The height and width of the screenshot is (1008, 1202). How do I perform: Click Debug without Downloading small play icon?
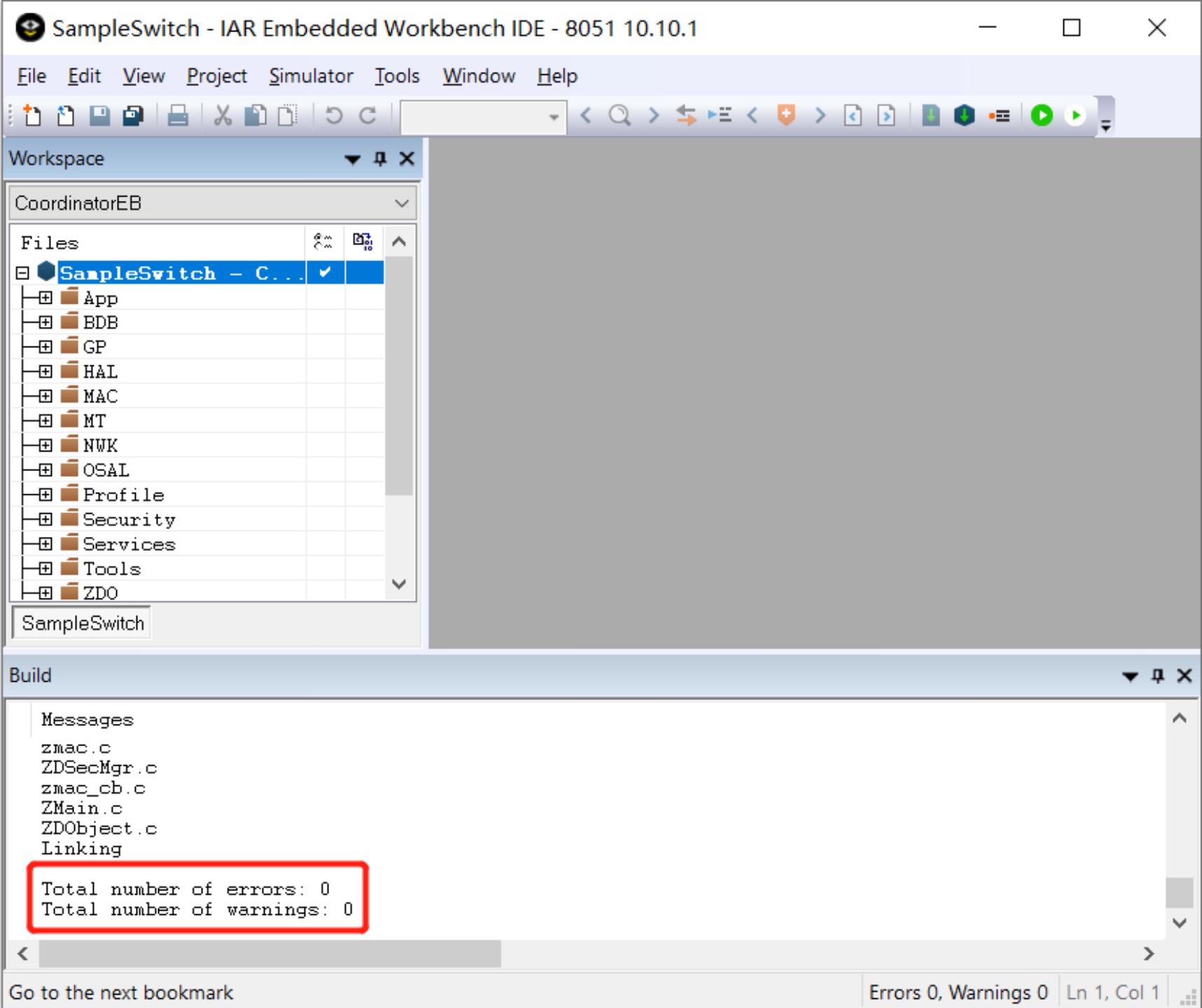[1075, 115]
